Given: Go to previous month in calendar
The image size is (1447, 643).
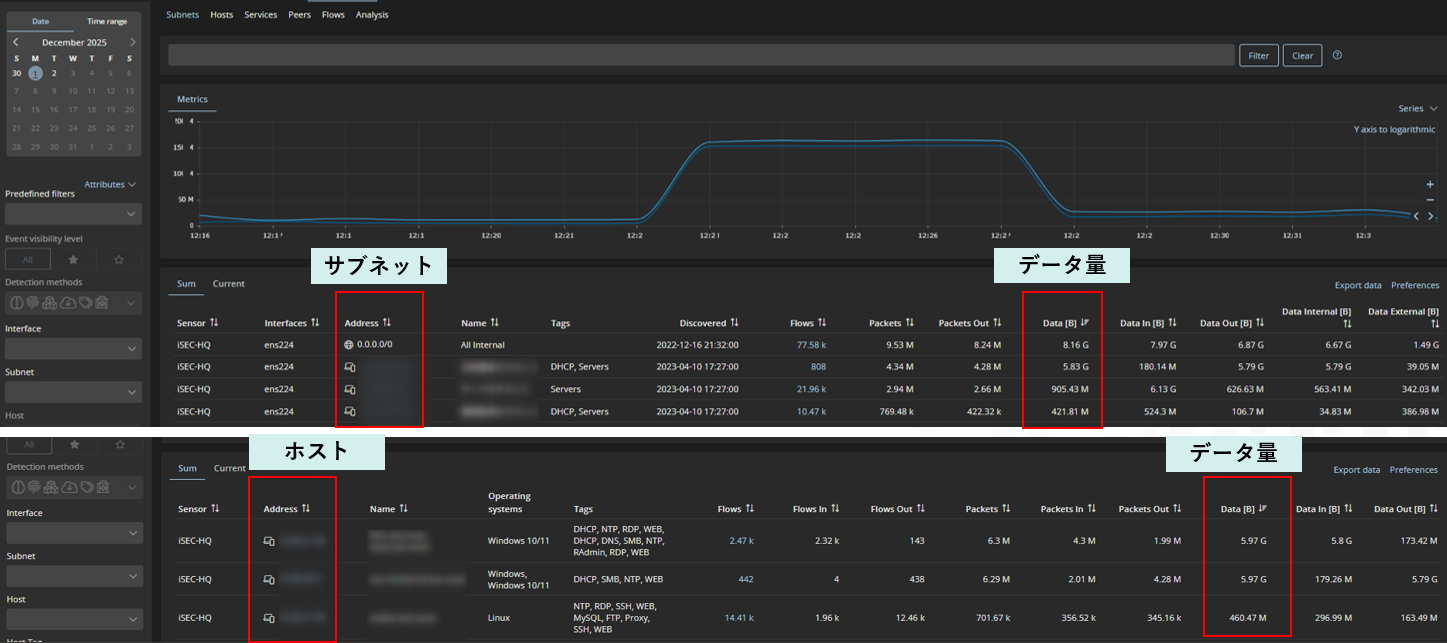Looking at the screenshot, I should pyautogui.click(x=16, y=43).
